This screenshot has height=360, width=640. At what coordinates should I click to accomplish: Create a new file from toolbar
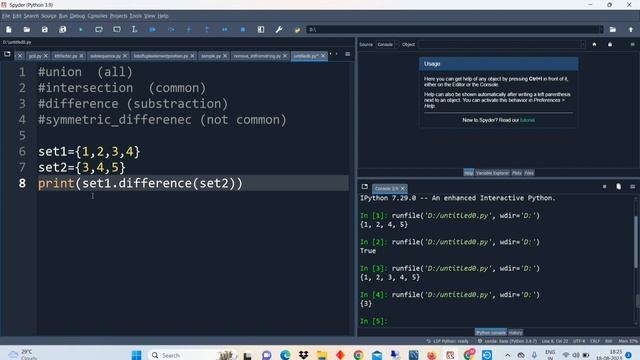(x=9, y=29)
